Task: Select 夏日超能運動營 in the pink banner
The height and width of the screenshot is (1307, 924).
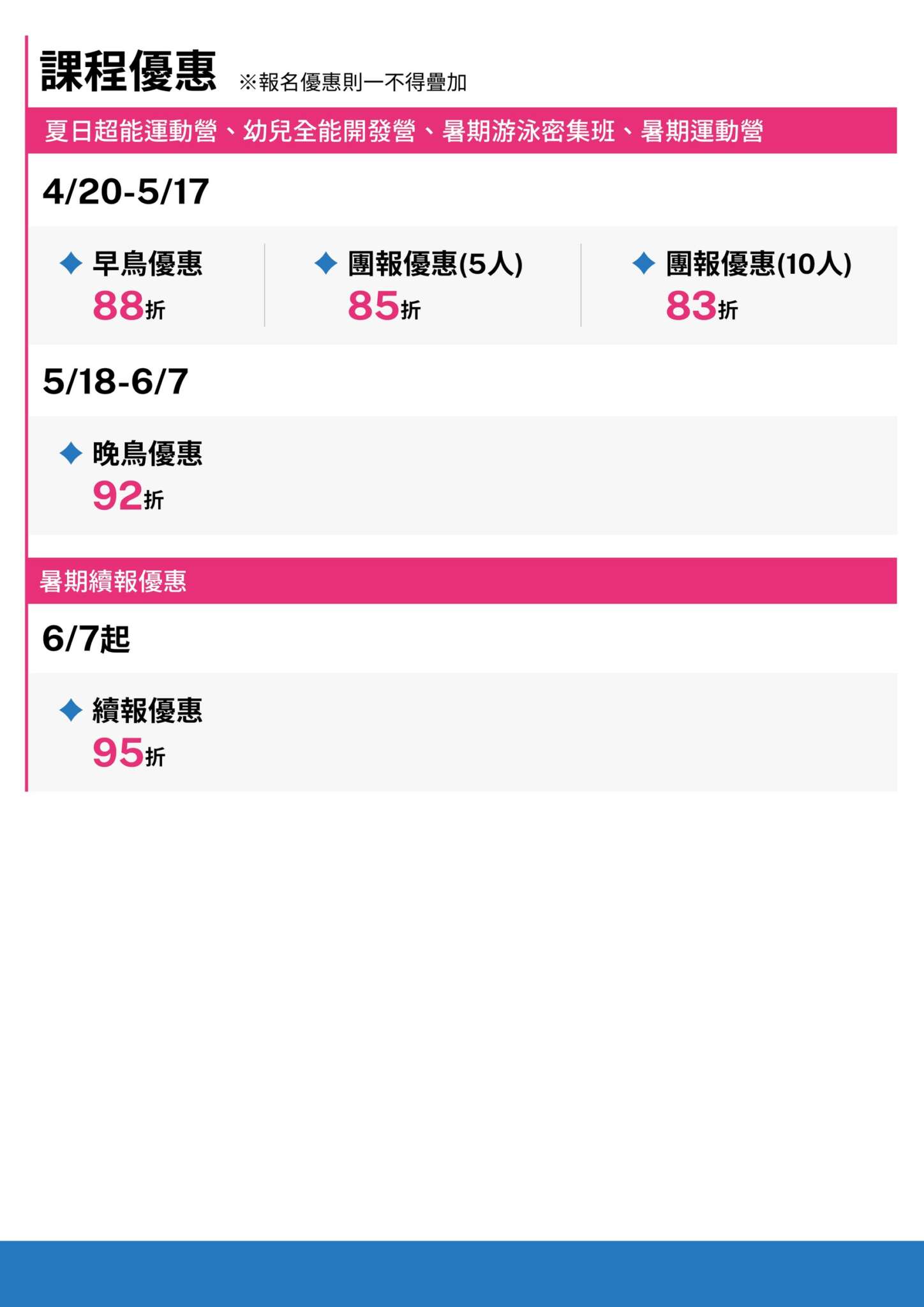Action: [x=131, y=131]
